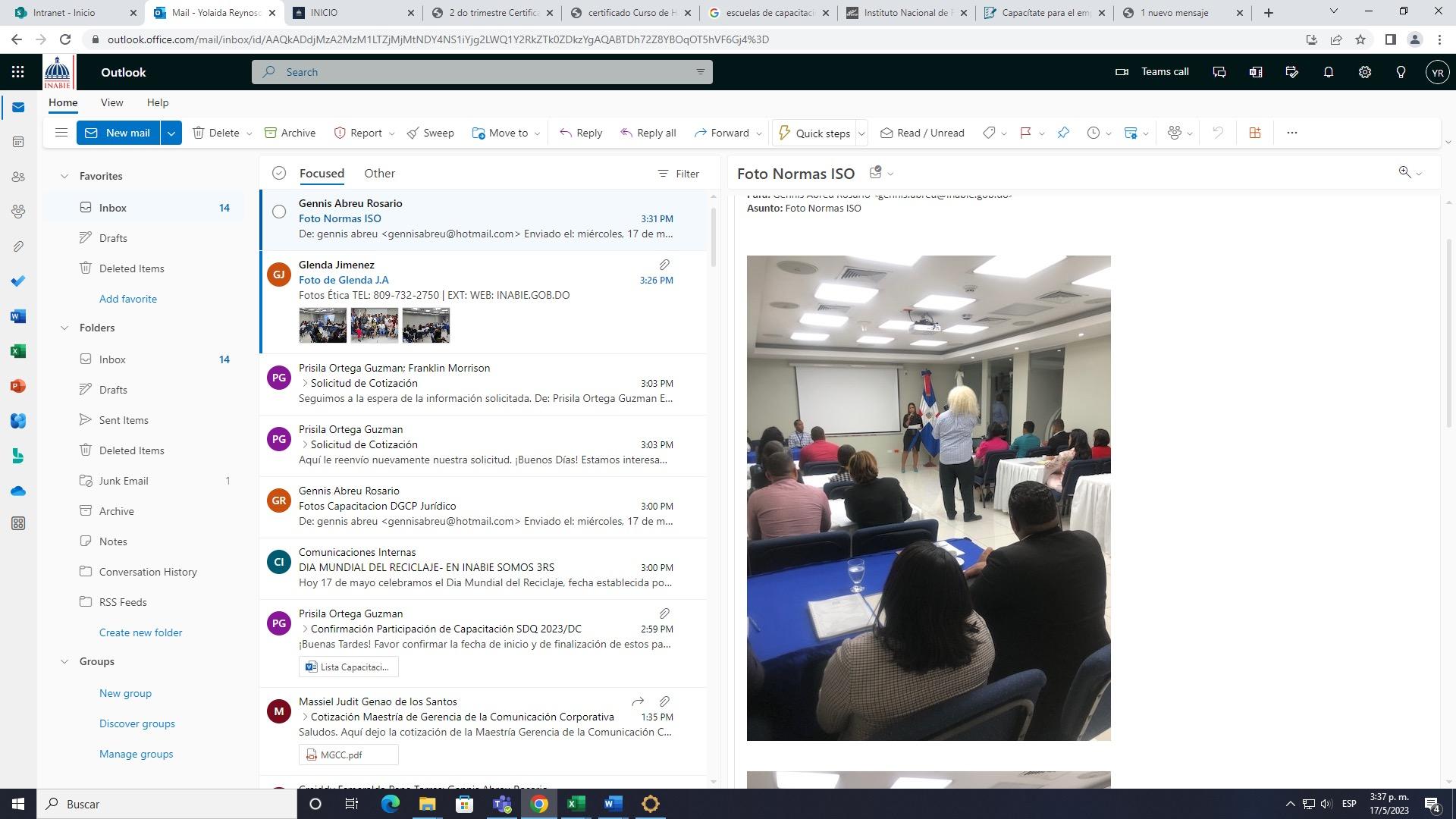Toggle the hamburger navigation pane button
Viewport: 1456px width, 819px height.
point(61,133)
